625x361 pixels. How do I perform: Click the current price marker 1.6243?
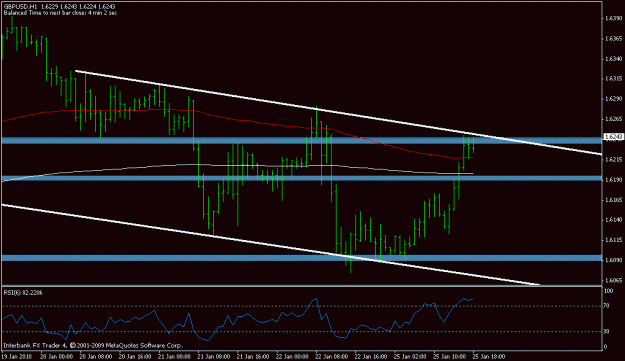point(613,137)
